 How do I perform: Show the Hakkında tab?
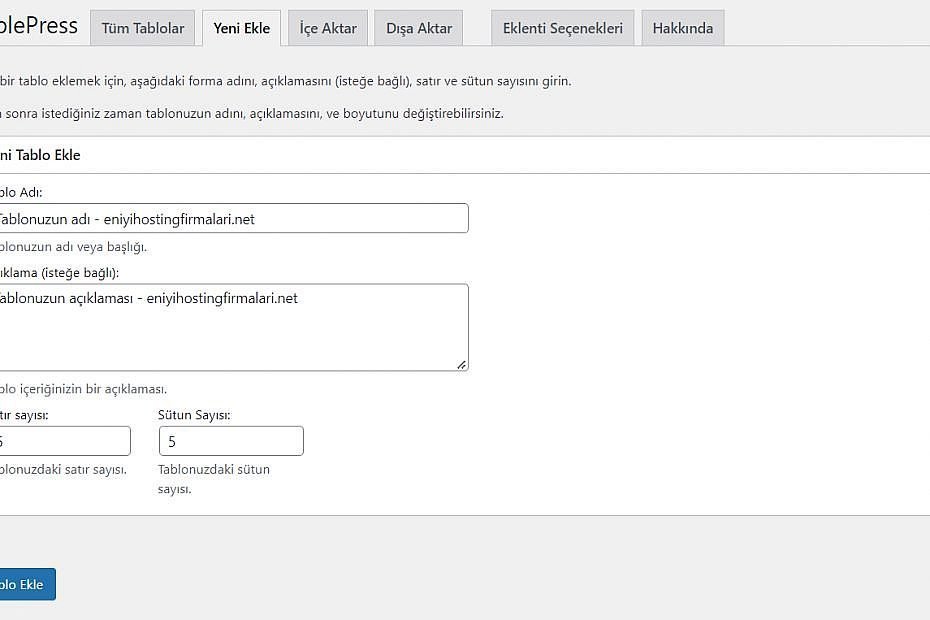tap(682, 28)
